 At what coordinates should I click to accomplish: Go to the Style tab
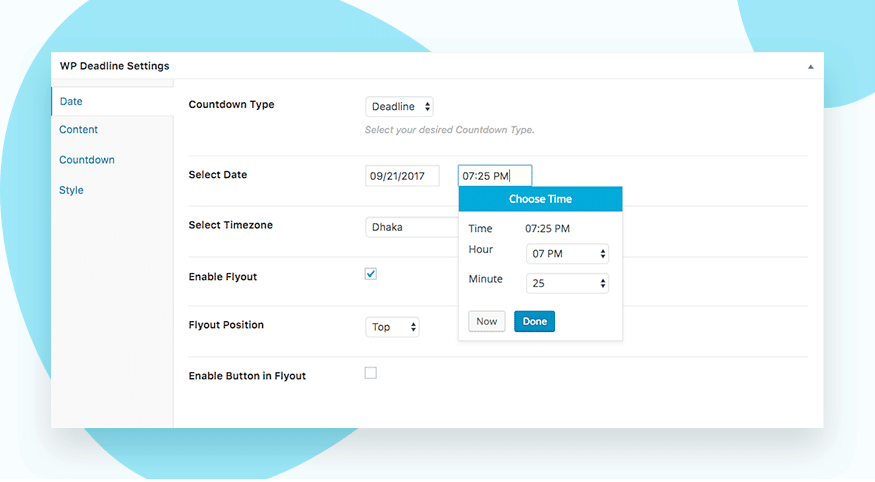(x=71, y=190)
